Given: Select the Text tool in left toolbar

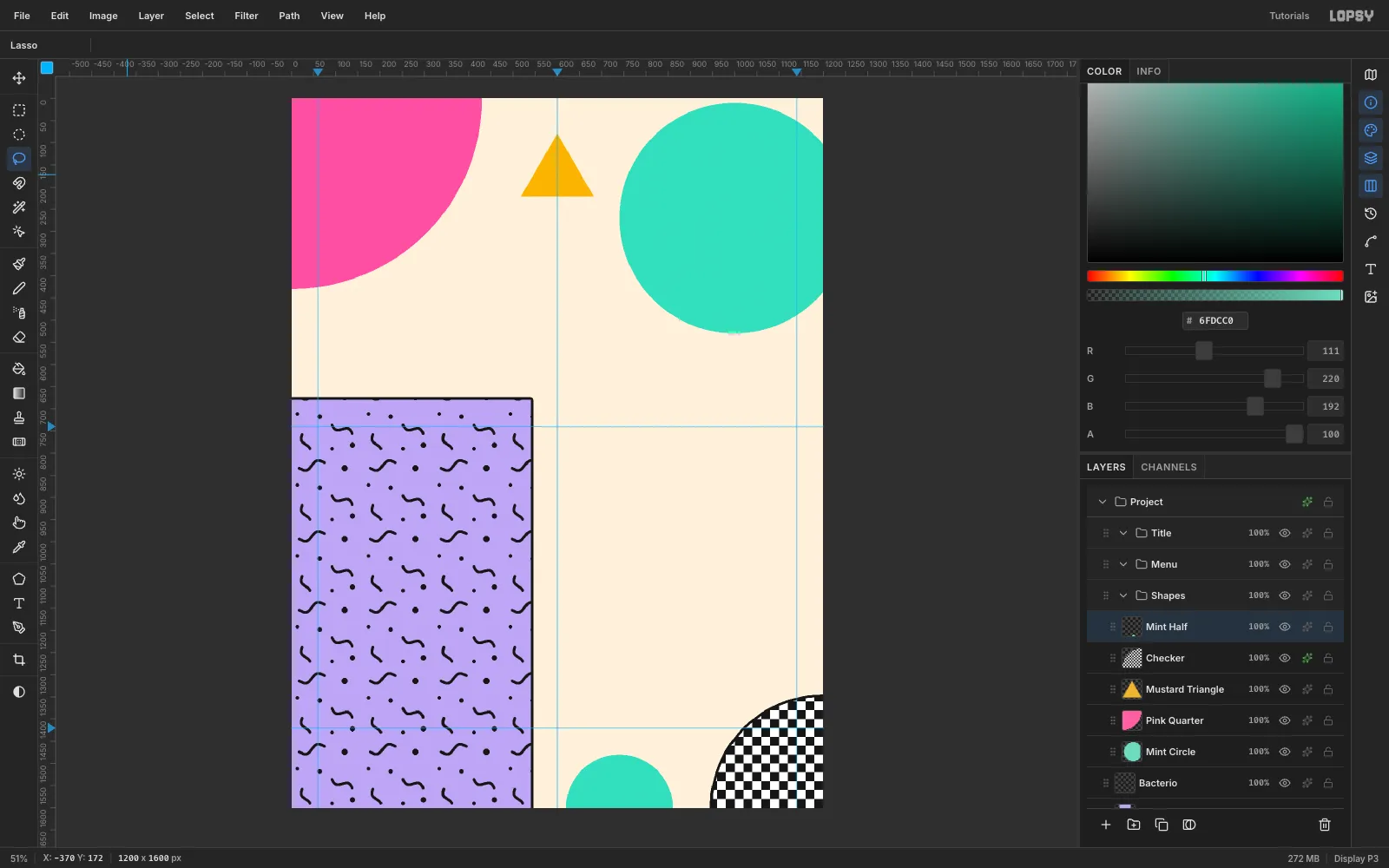Looking at the screenshot, I should coord(19,603).
